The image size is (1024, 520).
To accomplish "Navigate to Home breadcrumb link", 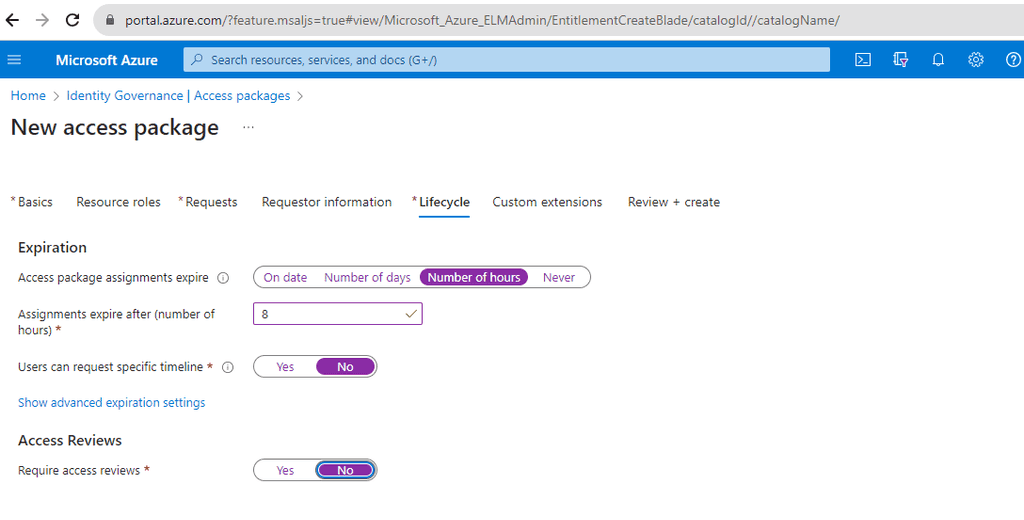I will click(x=28, y=96).
